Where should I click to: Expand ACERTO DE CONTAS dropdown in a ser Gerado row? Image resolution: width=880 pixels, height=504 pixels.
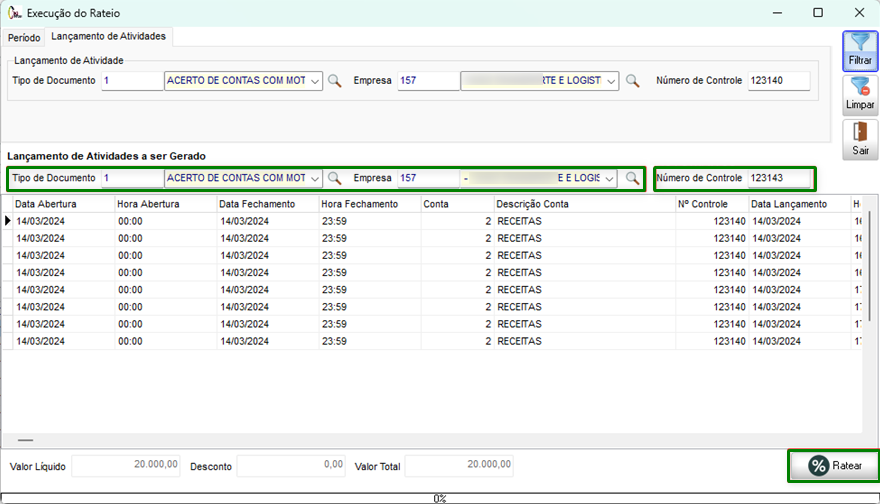(315, 178)
